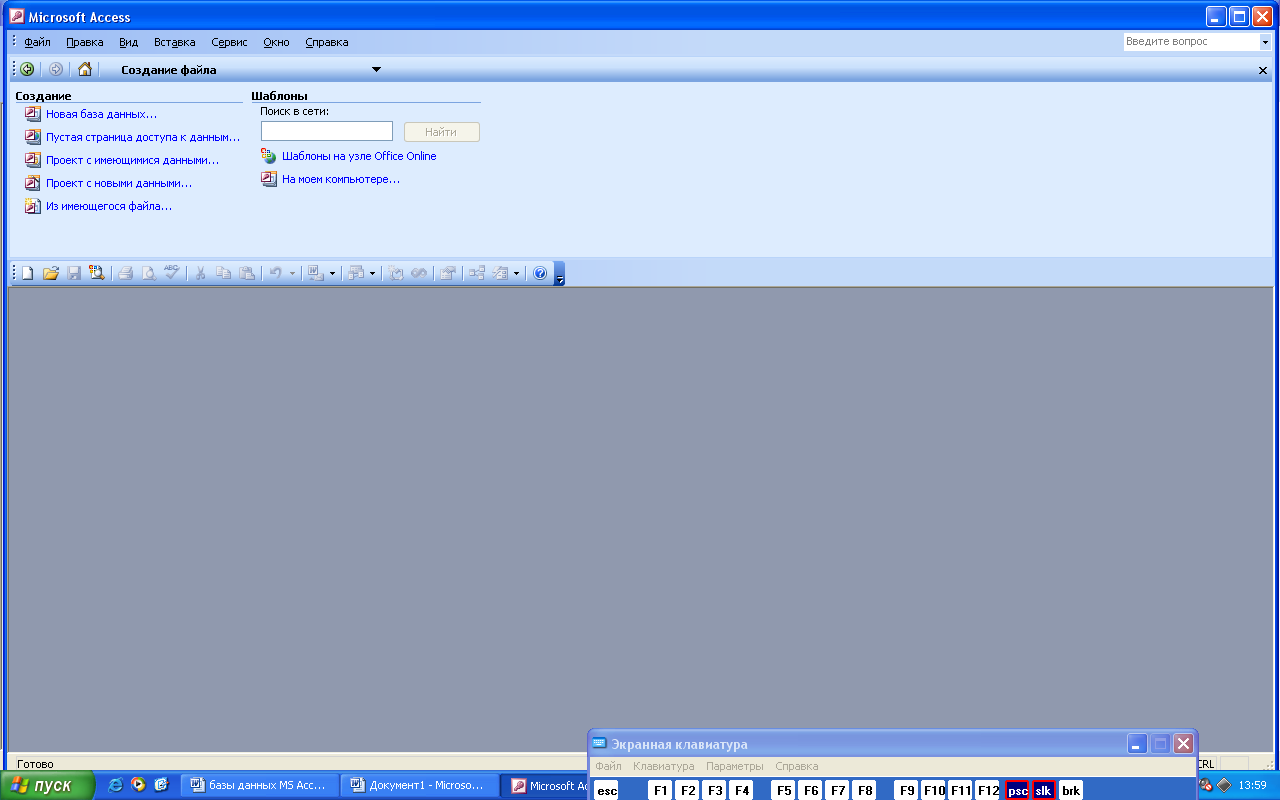The width and height of the screenshot is (1280, 800).
Task: Toggle the slk key on screen keyboard
Action: coord(1044,790)
